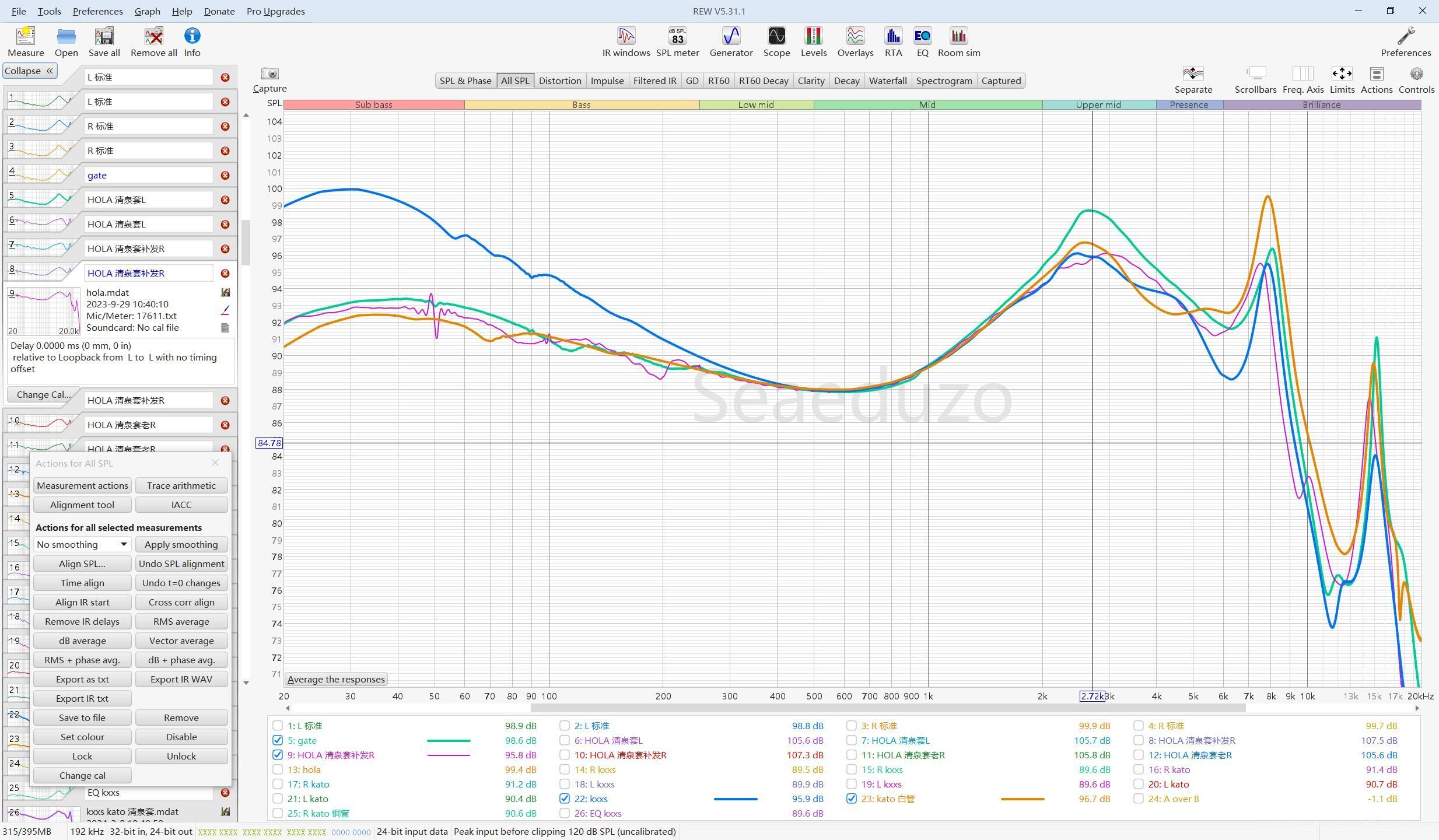Select measurement 9 thumbnail graph
This screenshot has height=840, width=1439.
[x=44, y=311]
